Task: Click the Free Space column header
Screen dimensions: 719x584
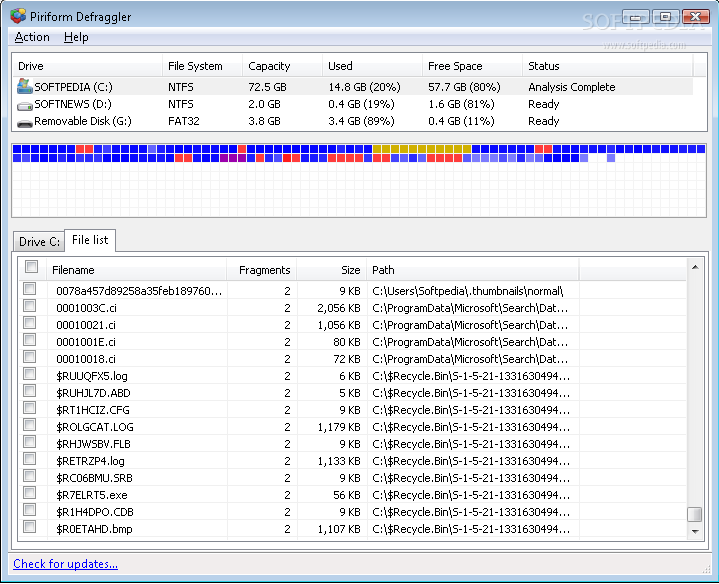Action: (472, 66)
